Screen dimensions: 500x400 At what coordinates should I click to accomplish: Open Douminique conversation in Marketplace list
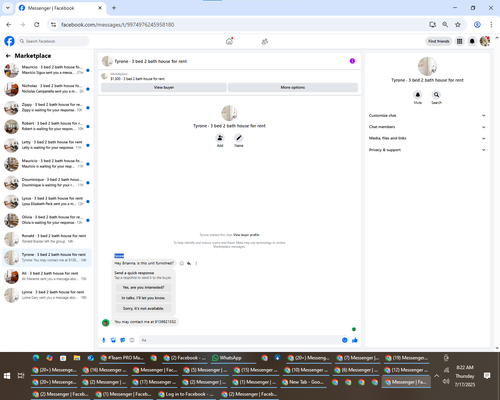pos(47,182)
